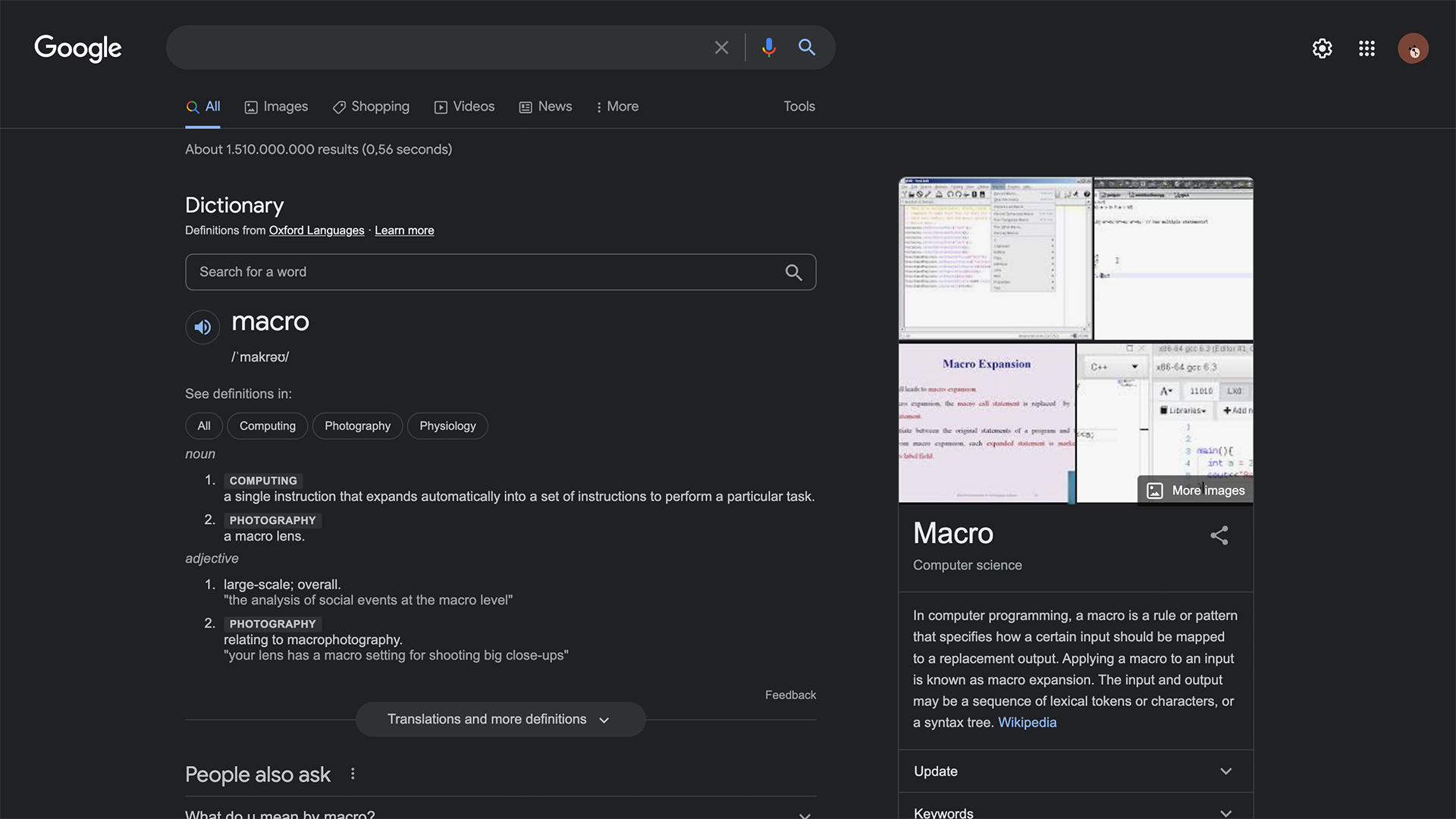The height and width of the screenshot is (819, 1456).
Task: Filter definitions by Physiology
Action: coord(447,426)
